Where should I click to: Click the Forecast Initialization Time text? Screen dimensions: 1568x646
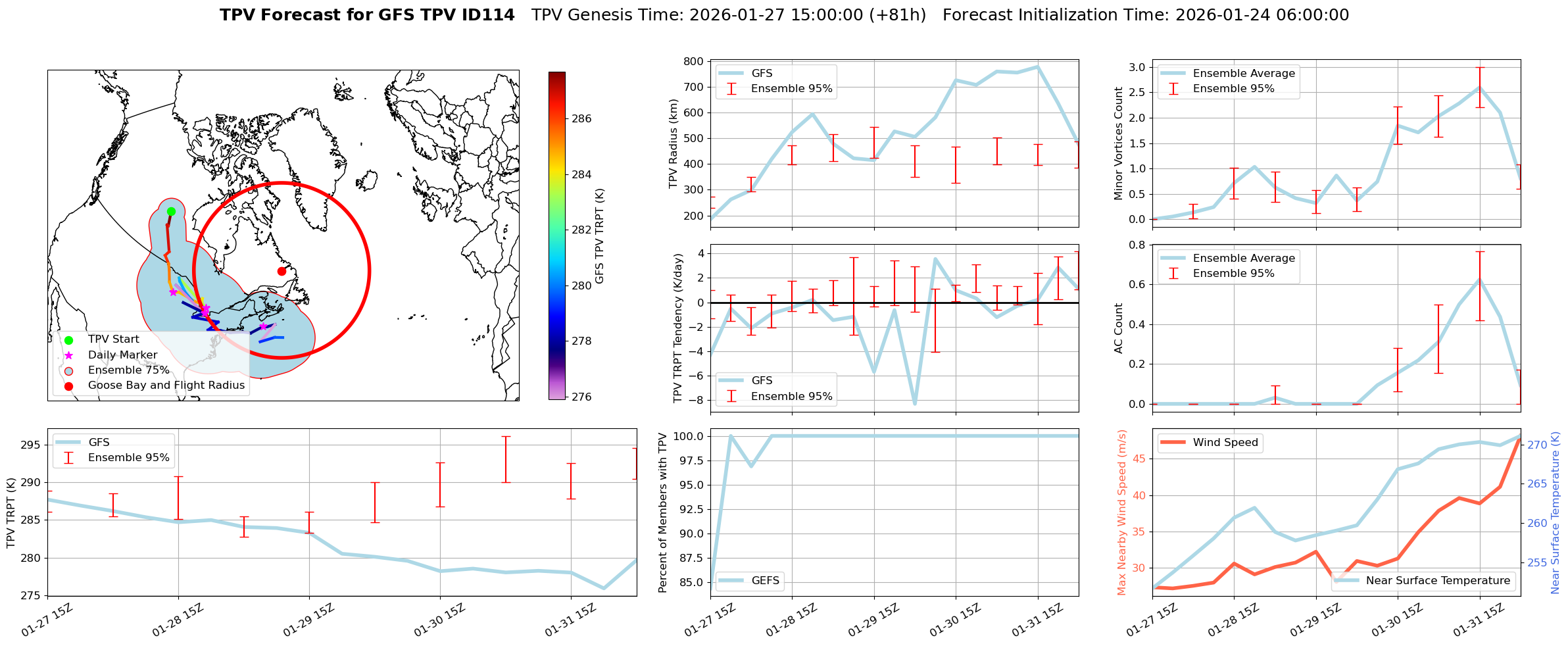pyautogui.click(x=1145, y=15)
